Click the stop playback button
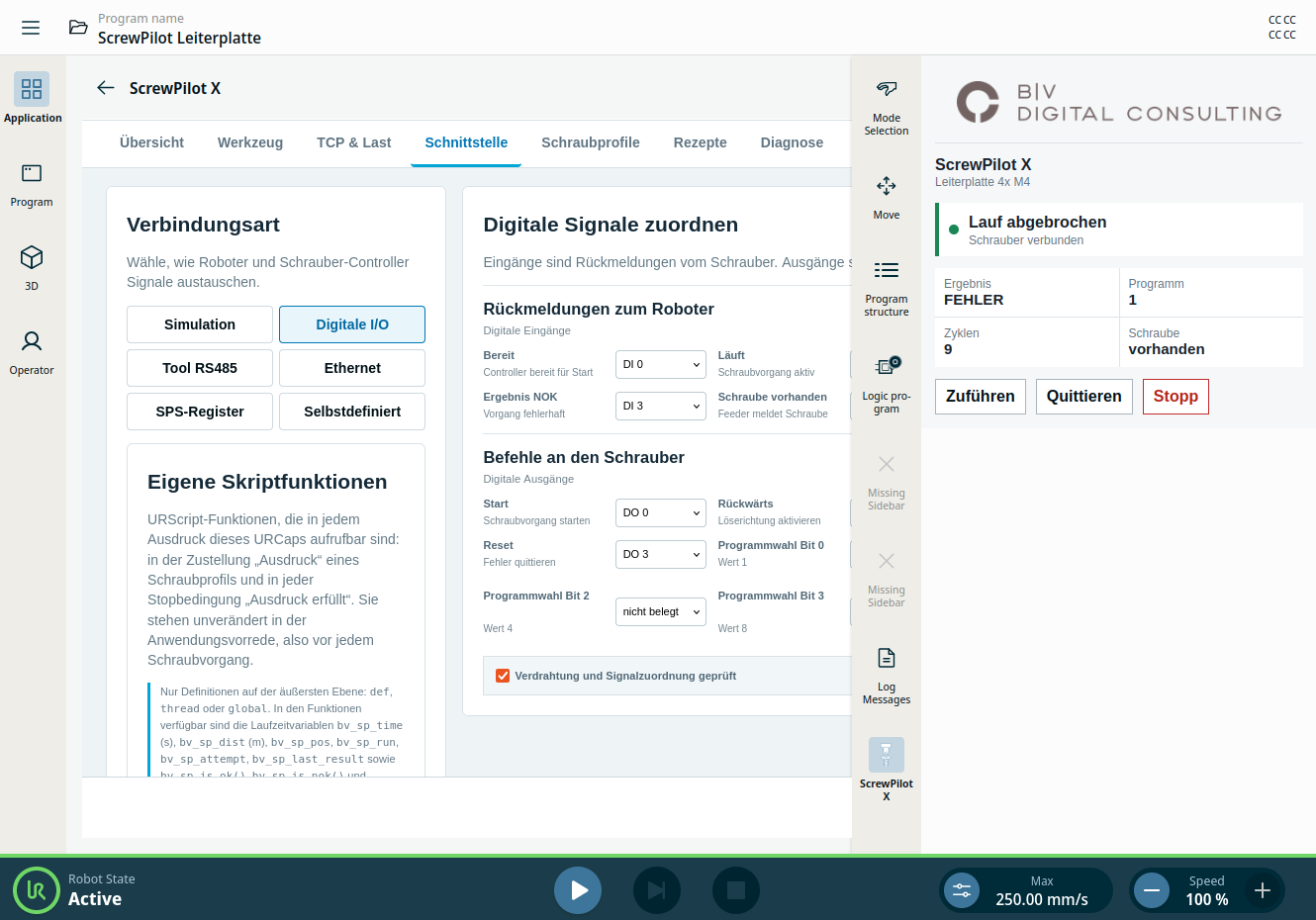Image resolution: width=1316 pixels, height=920 pixels. pos(736,890)
